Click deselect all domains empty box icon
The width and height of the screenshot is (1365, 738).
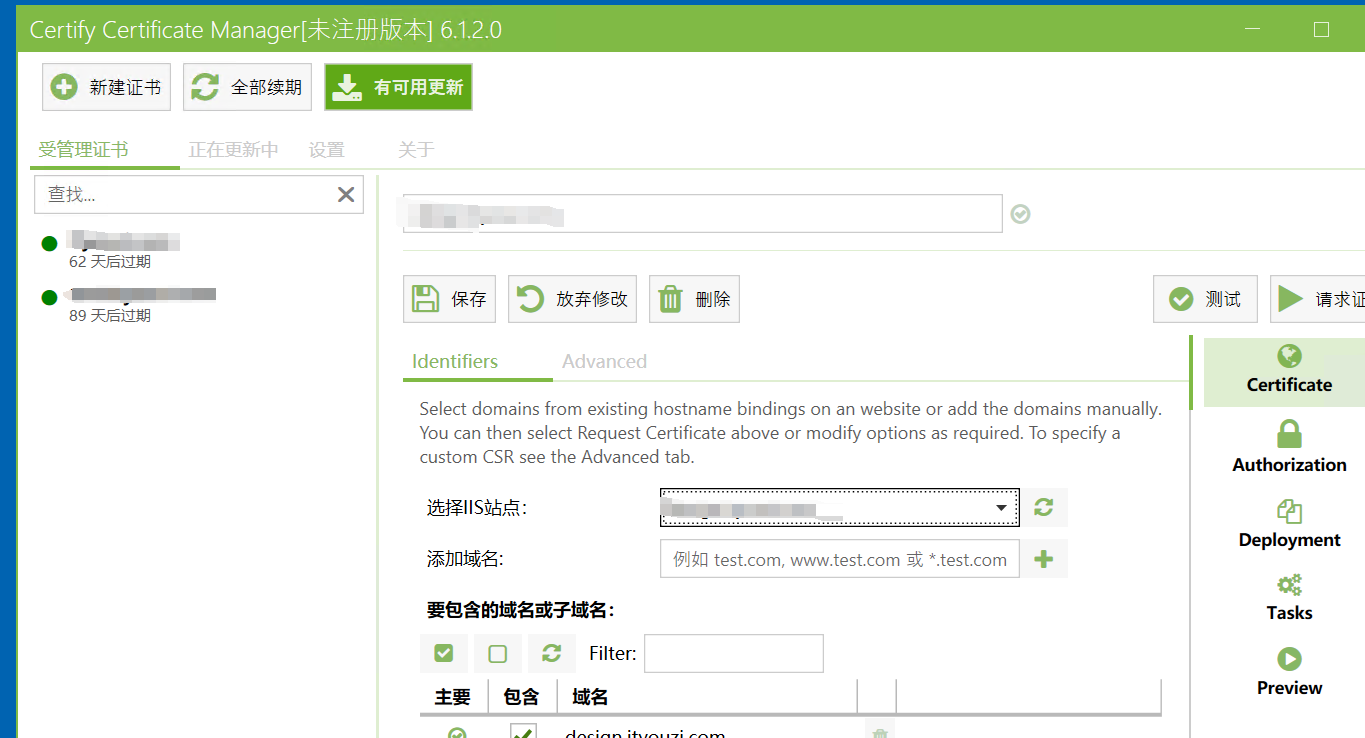pos(498,653)
